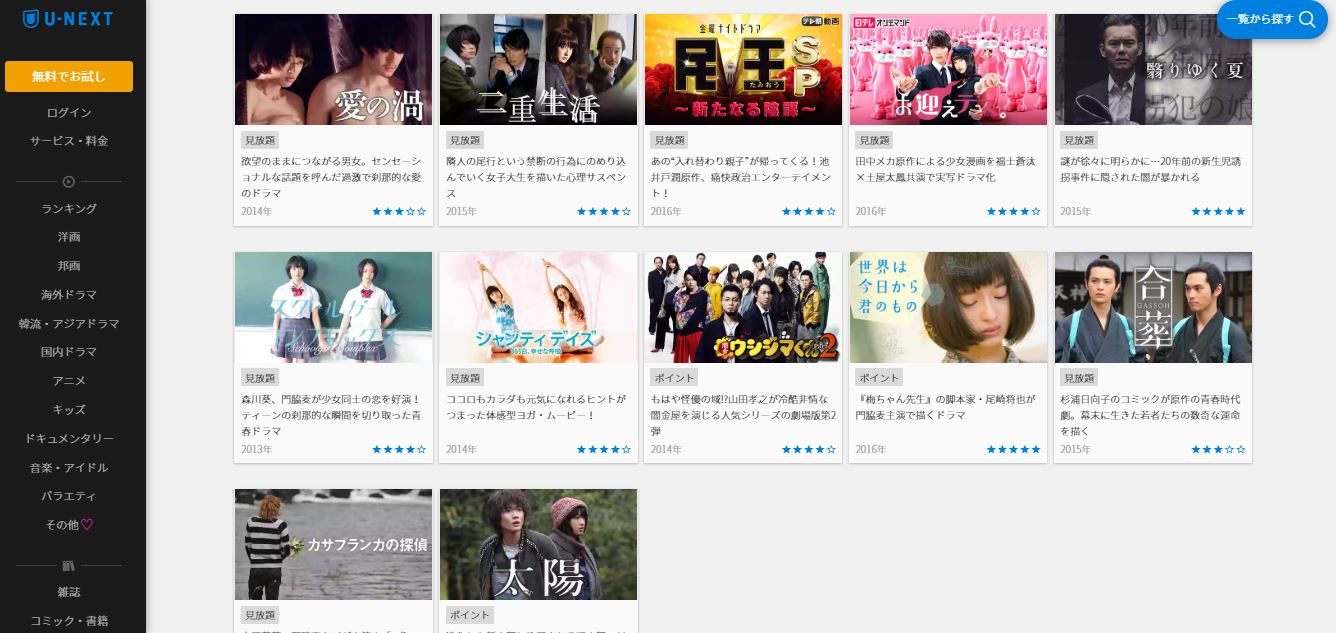Open コミック・書籍 in sidebar

tap(69, 621)
